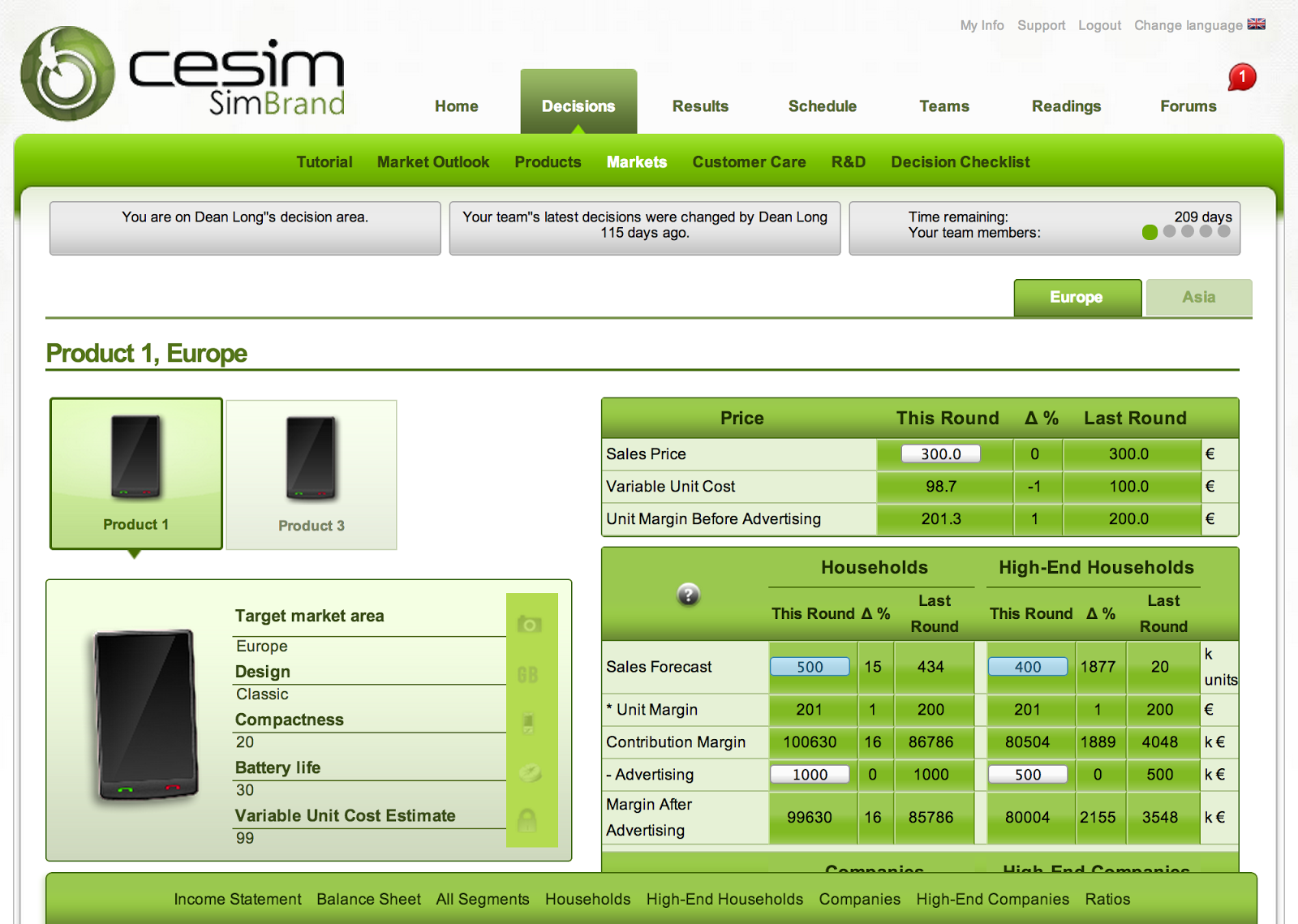Open the Decision Checklist
The width and height of the screenshot is (1298, 924).
960,161
